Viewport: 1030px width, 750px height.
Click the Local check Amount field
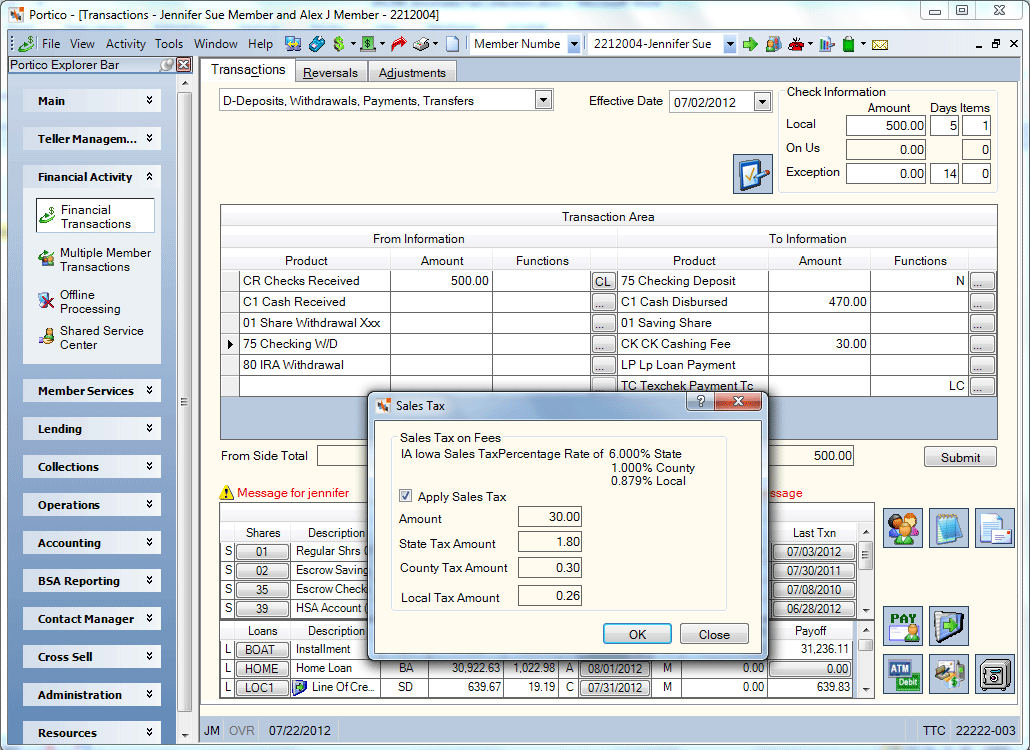[885, 125]
